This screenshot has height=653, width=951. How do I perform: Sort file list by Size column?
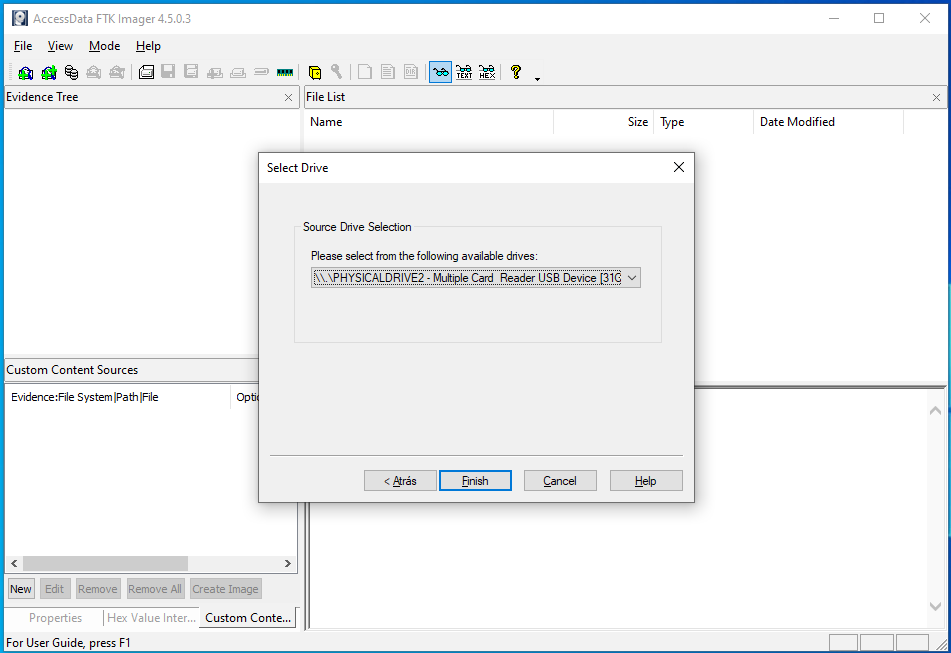tap(604, 122)
